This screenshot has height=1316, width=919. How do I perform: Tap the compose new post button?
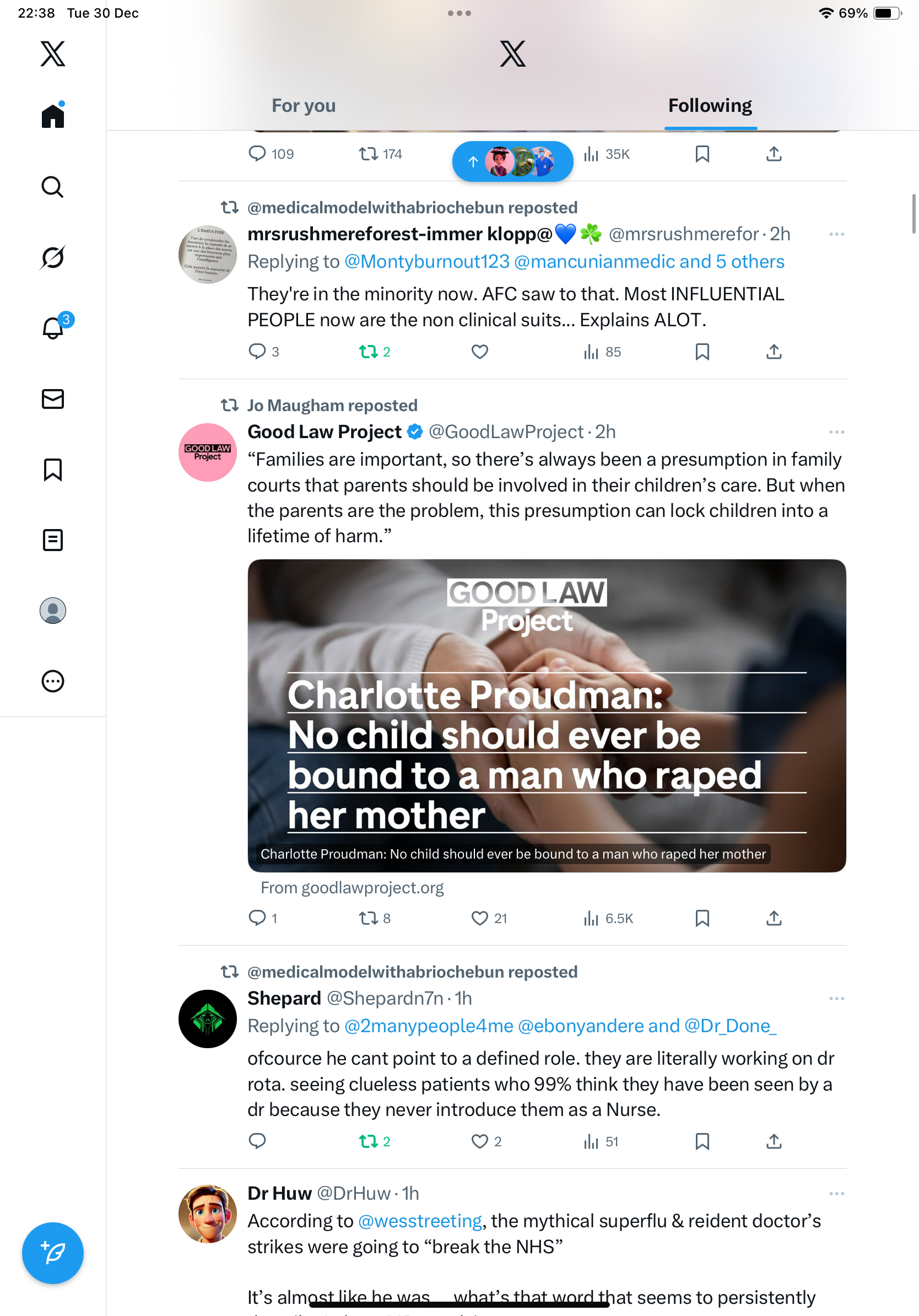pos(53,1253)
